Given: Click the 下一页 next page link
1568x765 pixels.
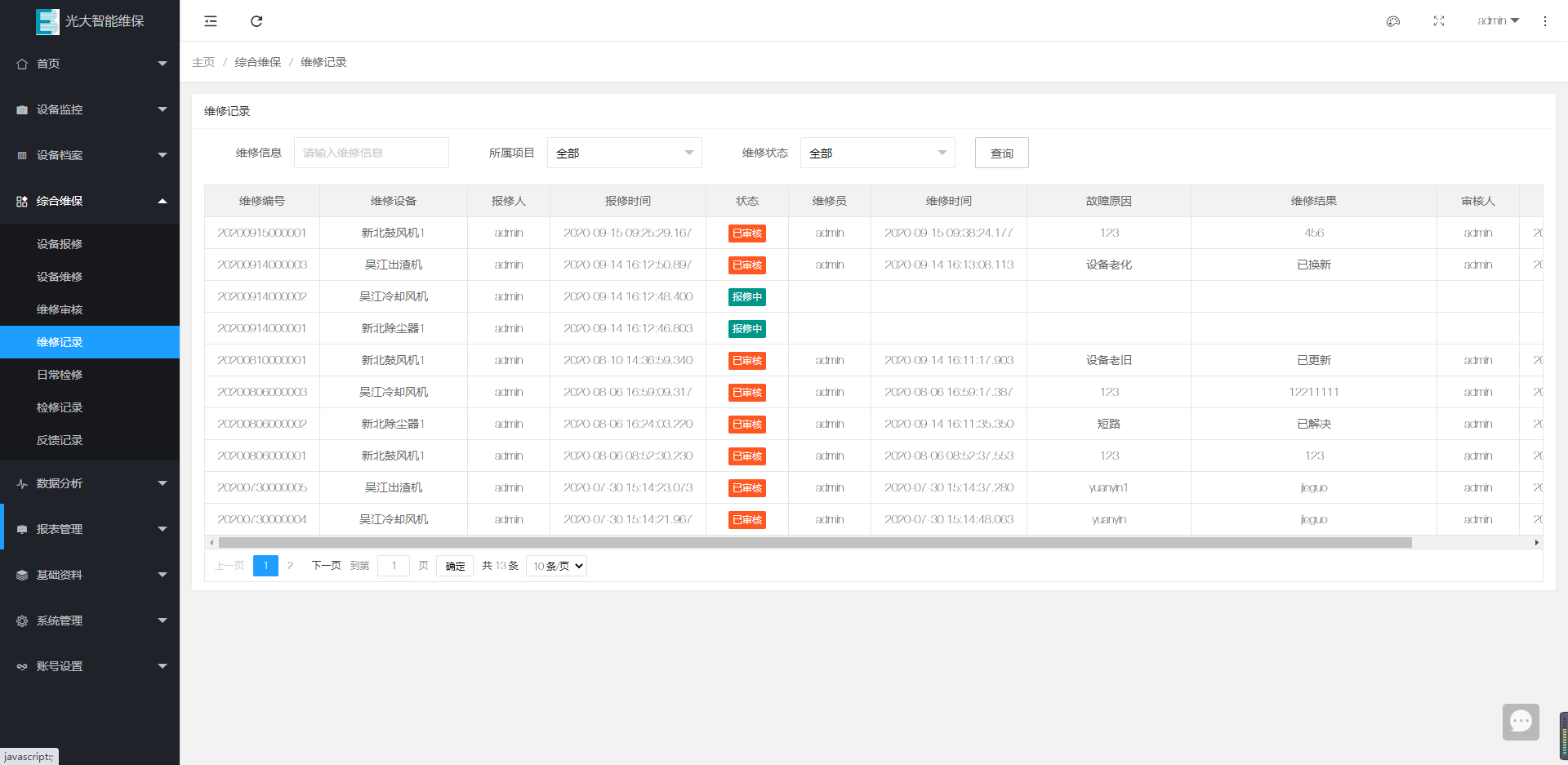Looking at the screenshot, I should click(x=326, y=566).
